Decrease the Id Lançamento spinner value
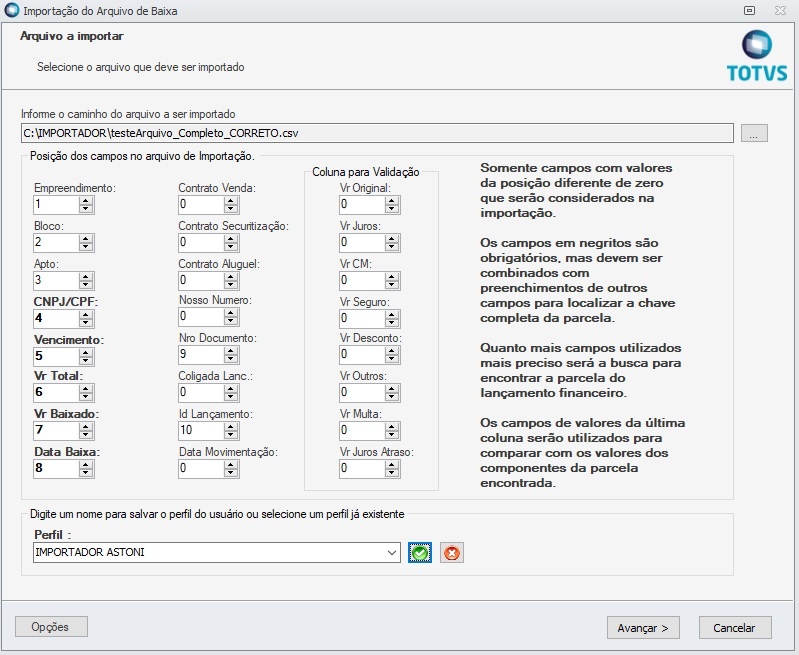Image resolution: width=799 pixels, height=655 pixels. (x=231, y=435)
